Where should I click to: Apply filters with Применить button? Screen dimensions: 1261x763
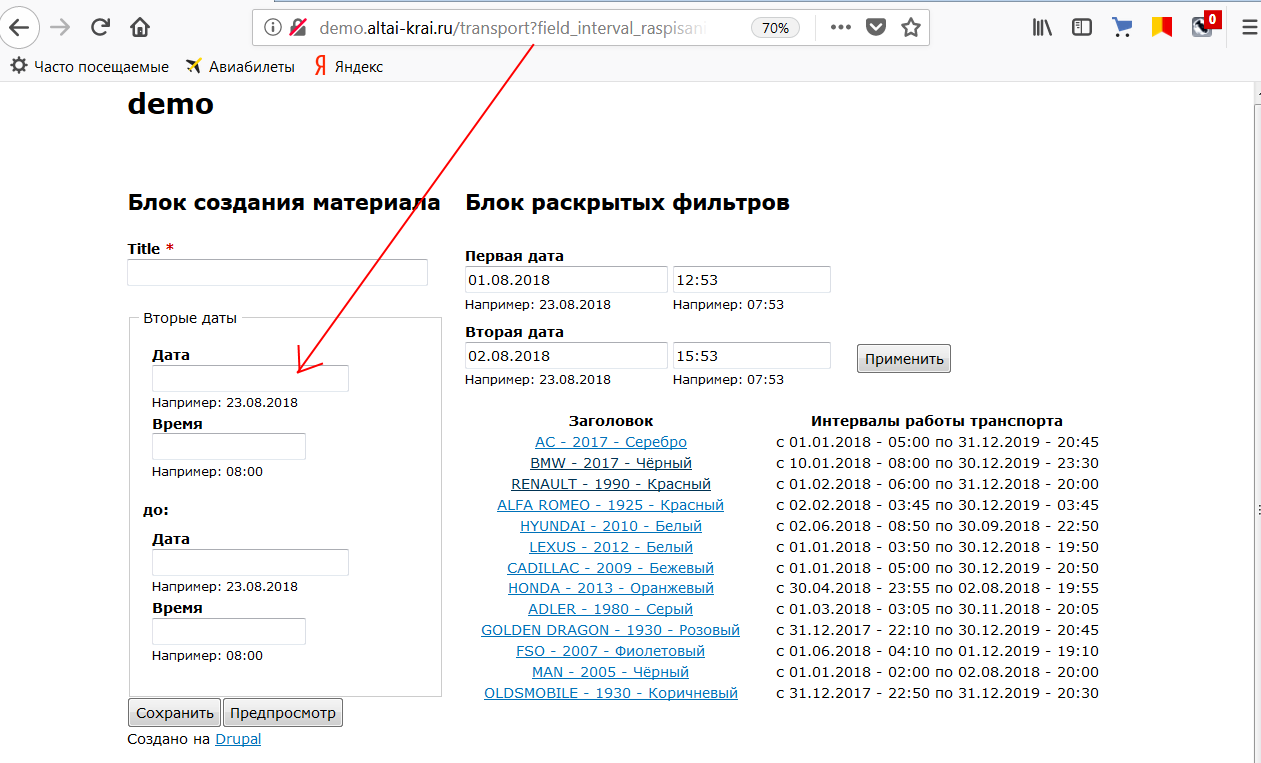(x=904, y=359)
